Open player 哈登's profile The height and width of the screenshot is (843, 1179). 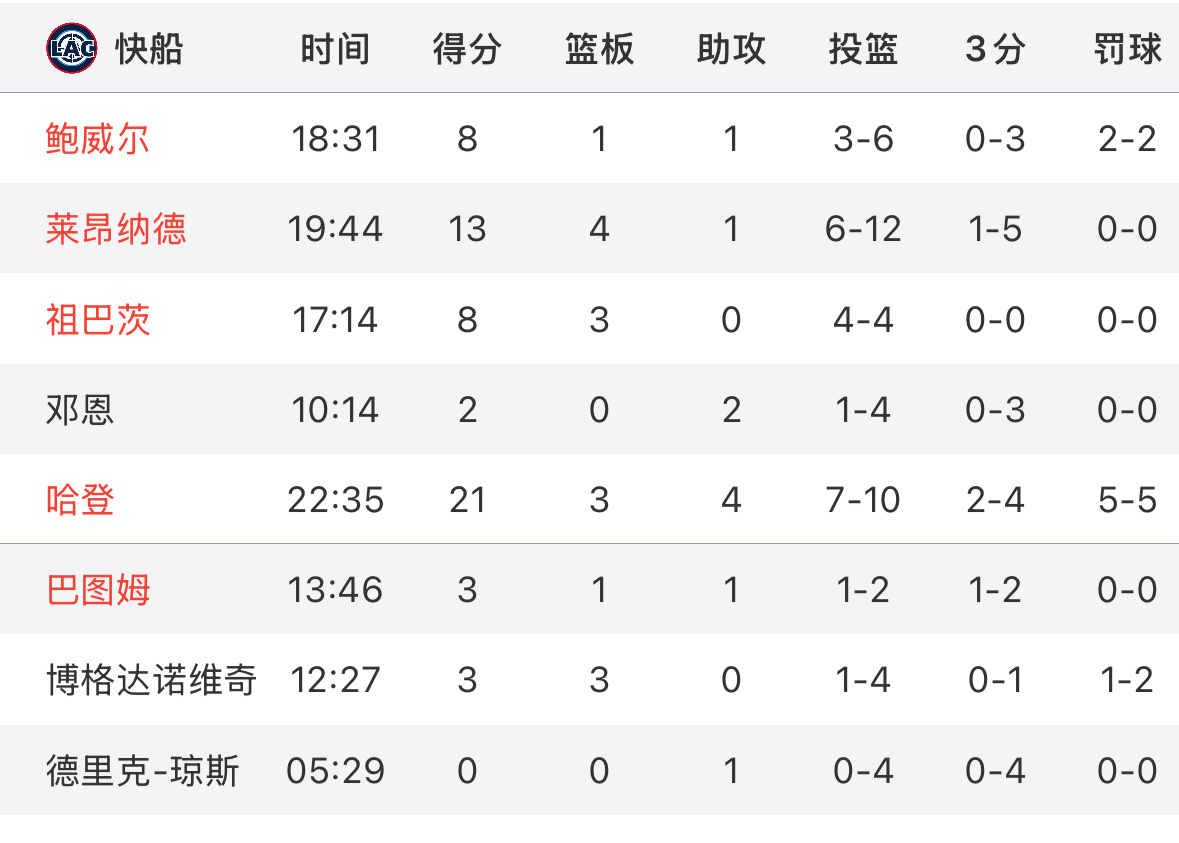coord(80,499)
